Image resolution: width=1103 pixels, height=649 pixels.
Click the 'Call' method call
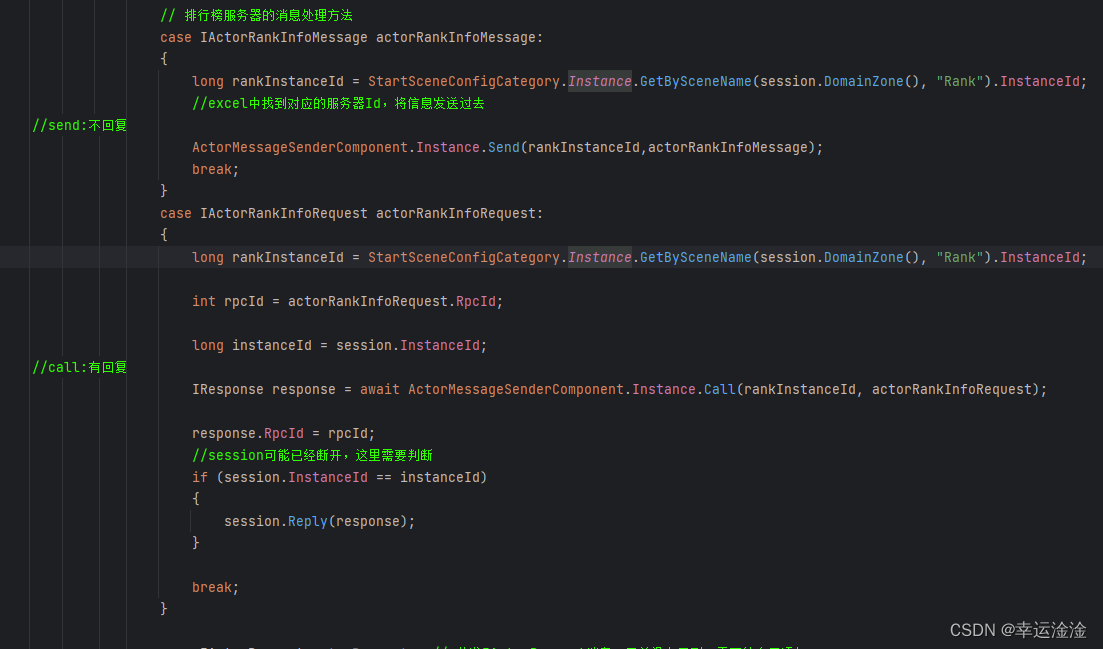coord(720,389)
